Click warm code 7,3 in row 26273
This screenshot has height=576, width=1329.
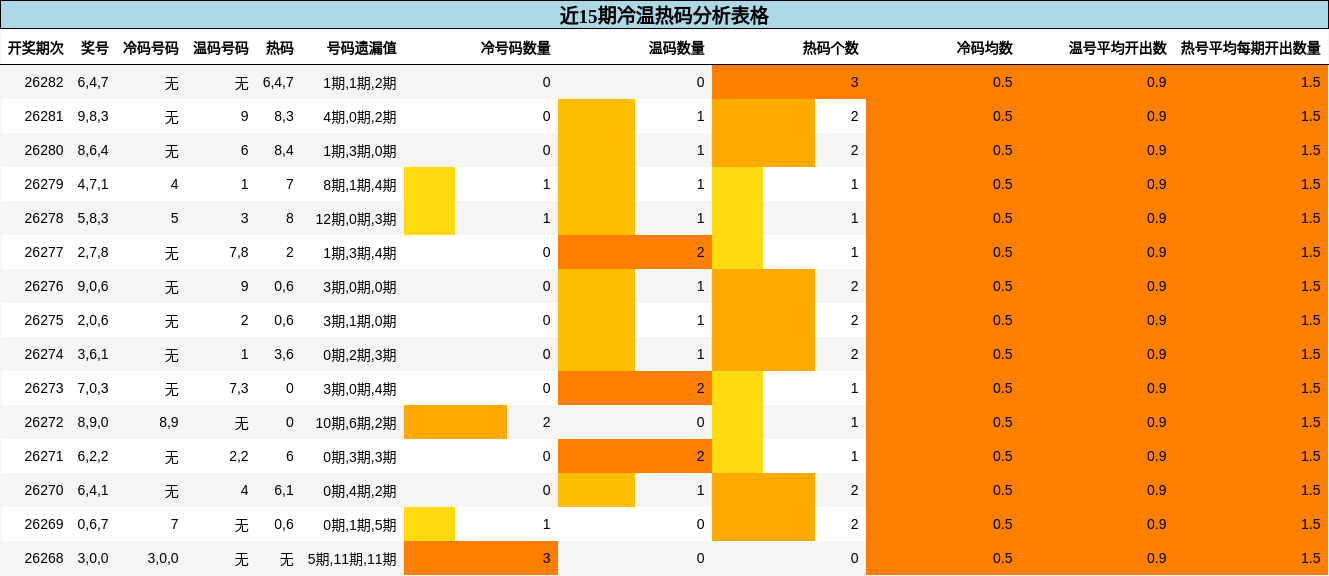(x=239, y=388)
